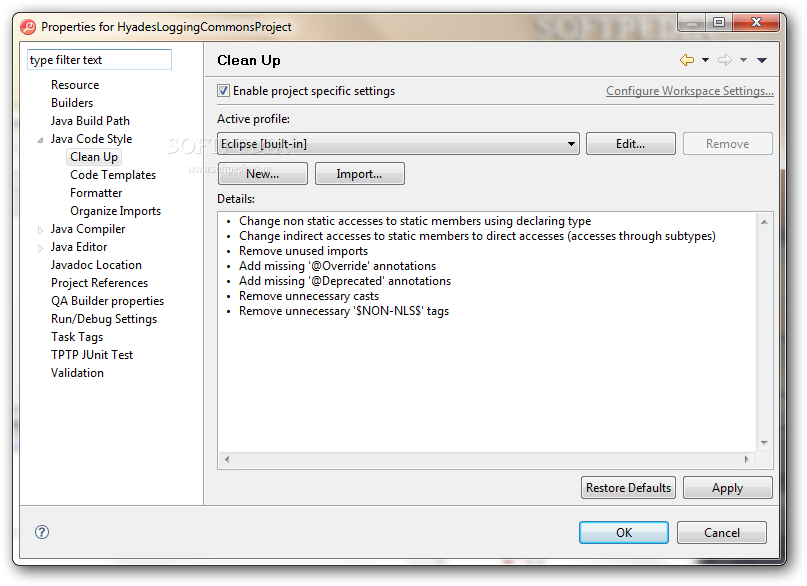Expand the Java Compiler tree node
Image resolution: width=807 pixels, height=586 pixels.
(40, 230)
